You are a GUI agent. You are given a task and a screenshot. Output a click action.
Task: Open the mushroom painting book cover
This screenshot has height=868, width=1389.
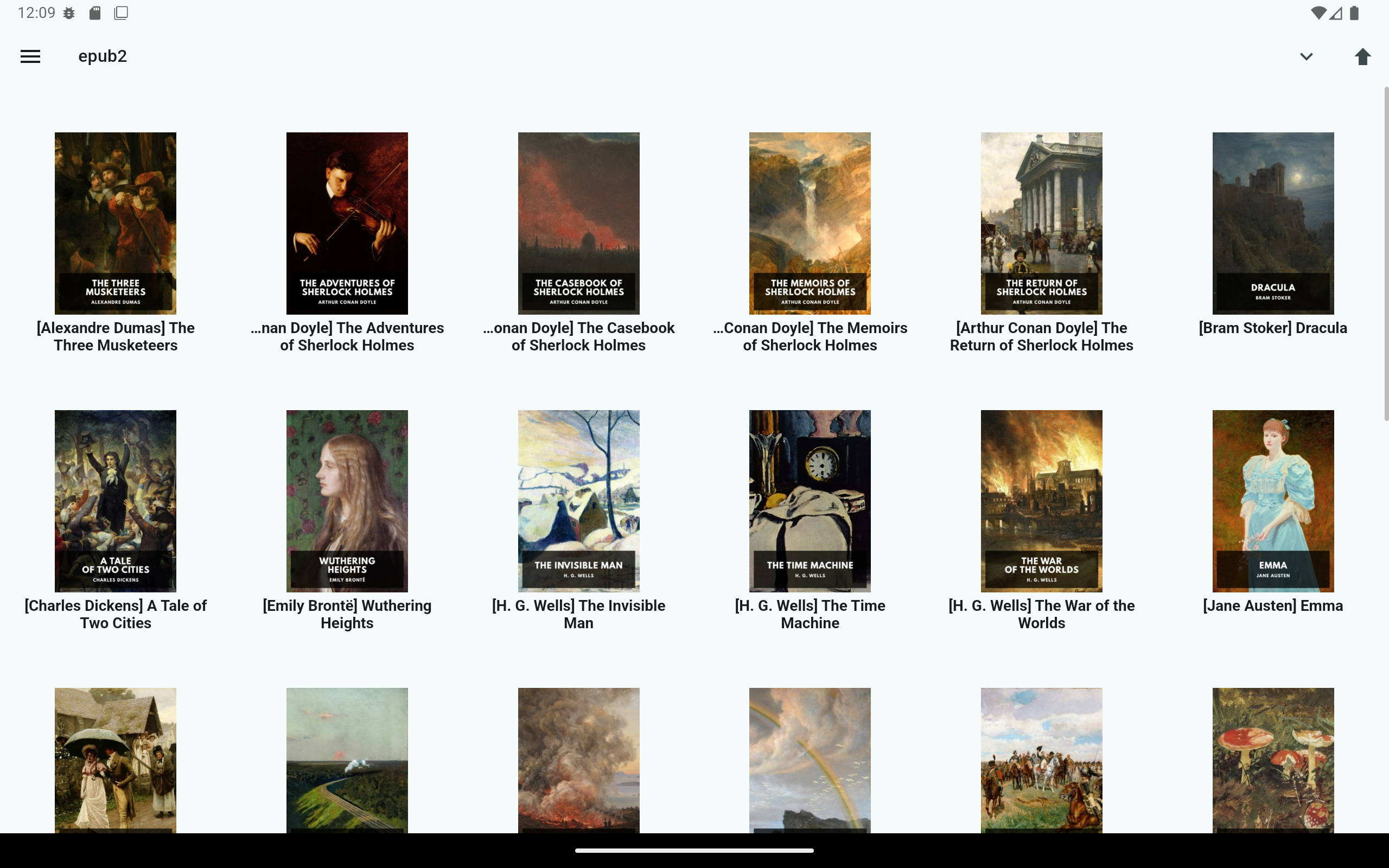coord(1272,759)
